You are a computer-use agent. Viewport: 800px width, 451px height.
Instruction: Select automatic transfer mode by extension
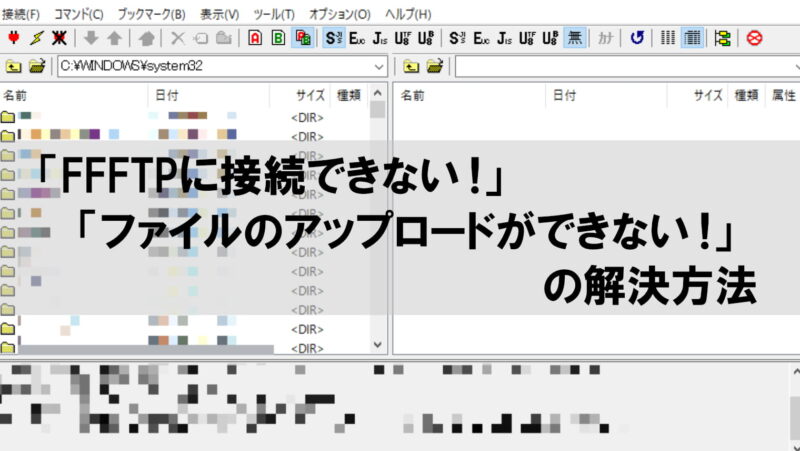303,38
